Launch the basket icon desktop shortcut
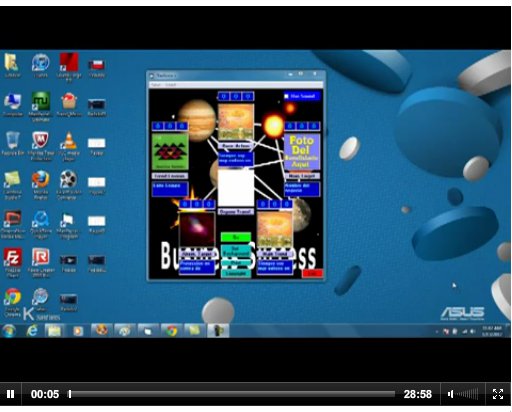Viewport: 512px width, 412px height. (69, 104)
